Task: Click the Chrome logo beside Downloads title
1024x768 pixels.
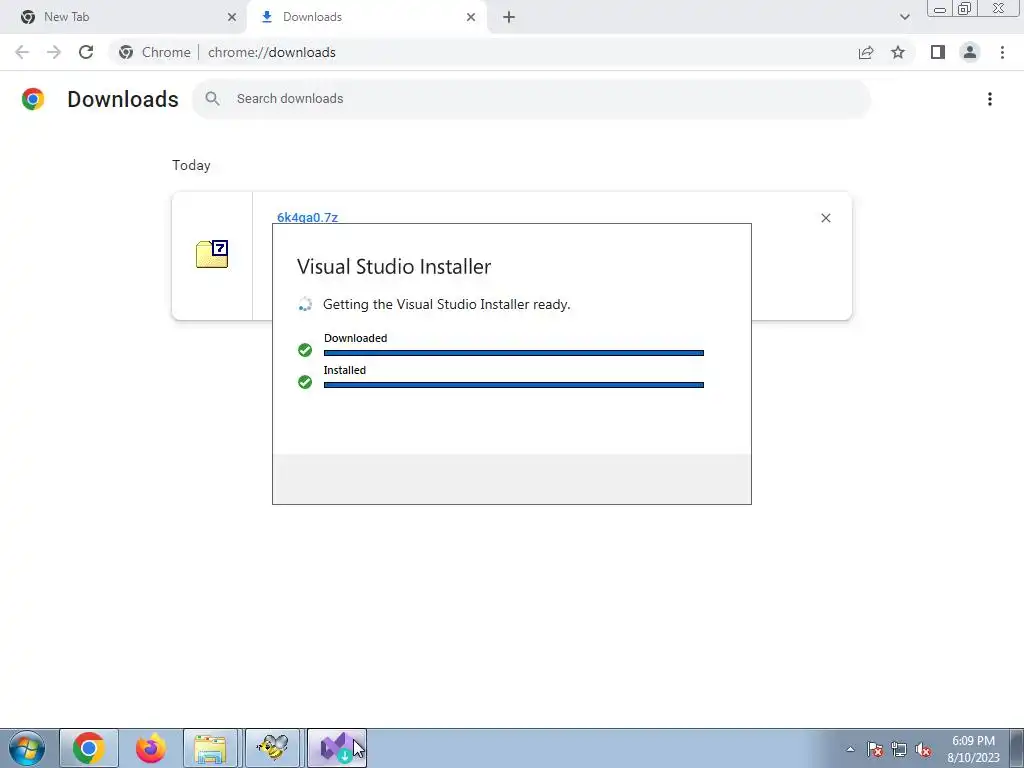Action: click(33, 99)
